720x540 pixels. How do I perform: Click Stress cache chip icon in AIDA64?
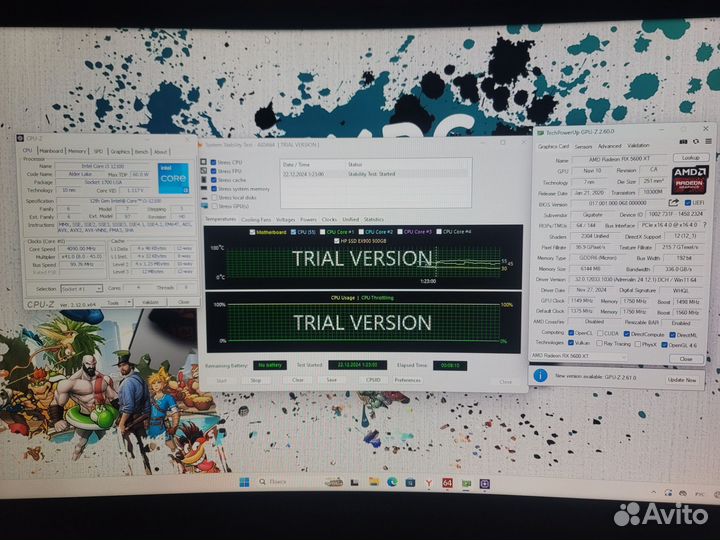pyautogui.click(x=203, y=180)
